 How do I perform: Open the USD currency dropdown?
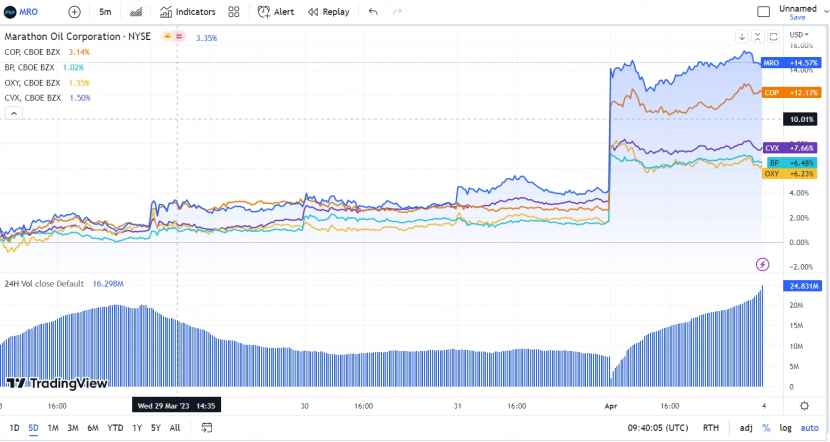[799, 34]
